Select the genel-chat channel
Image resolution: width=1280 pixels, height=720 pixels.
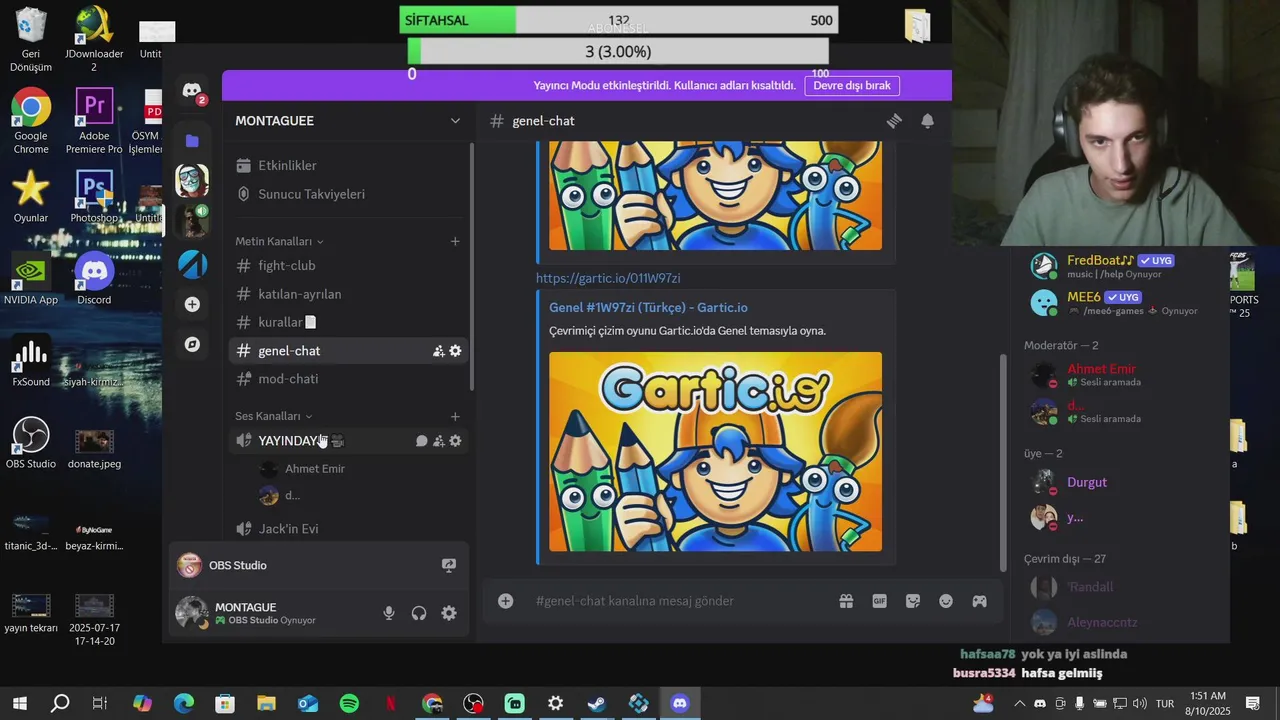click(346, 351)
